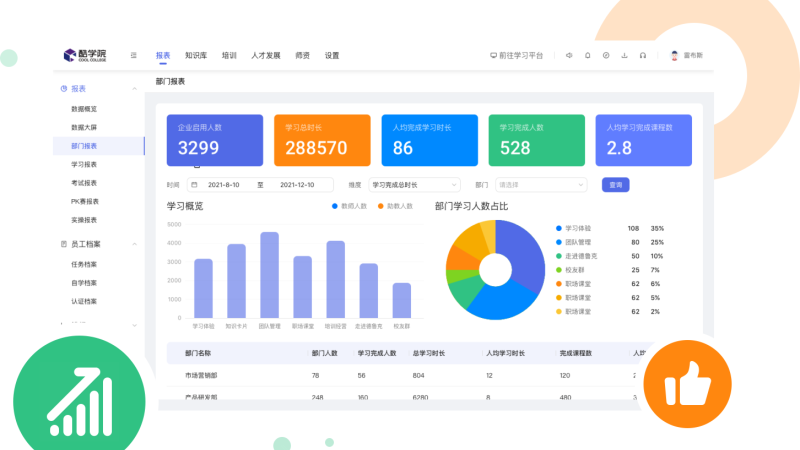The image size is (800, 450).
Task: Open notifications bell icon
Action: click(x=587, y=55)
